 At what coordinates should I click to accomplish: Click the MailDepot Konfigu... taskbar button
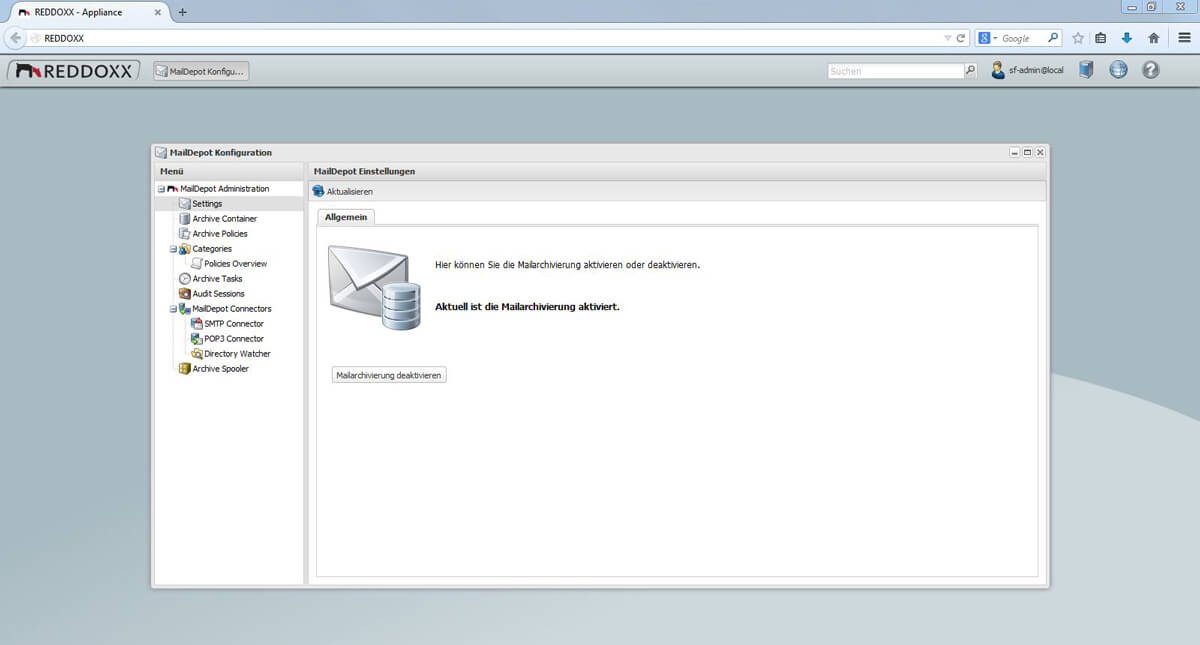pos(200,71)
